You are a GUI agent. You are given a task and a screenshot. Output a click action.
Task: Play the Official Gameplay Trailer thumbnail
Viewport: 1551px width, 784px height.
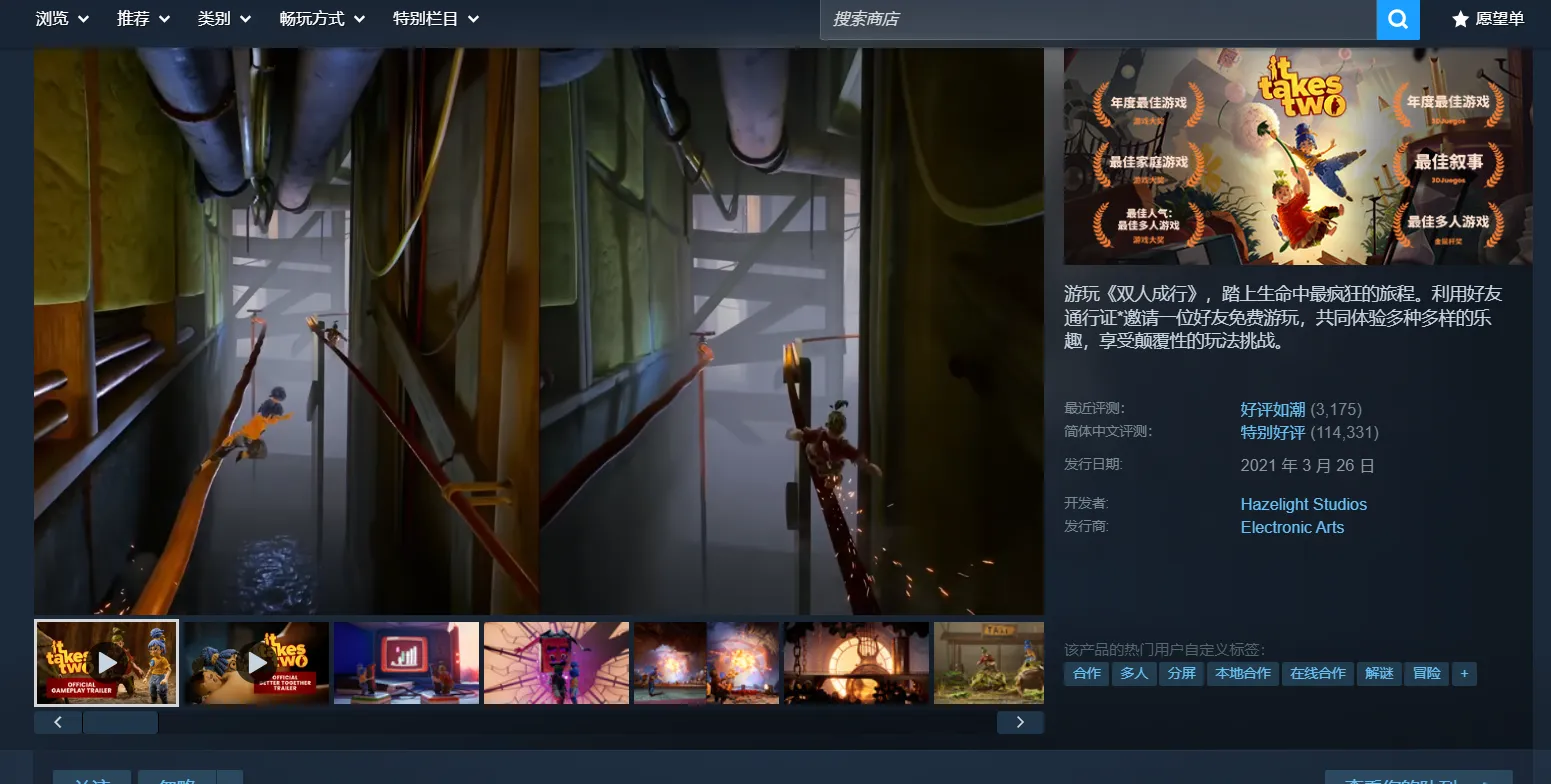tap(106, 663)
